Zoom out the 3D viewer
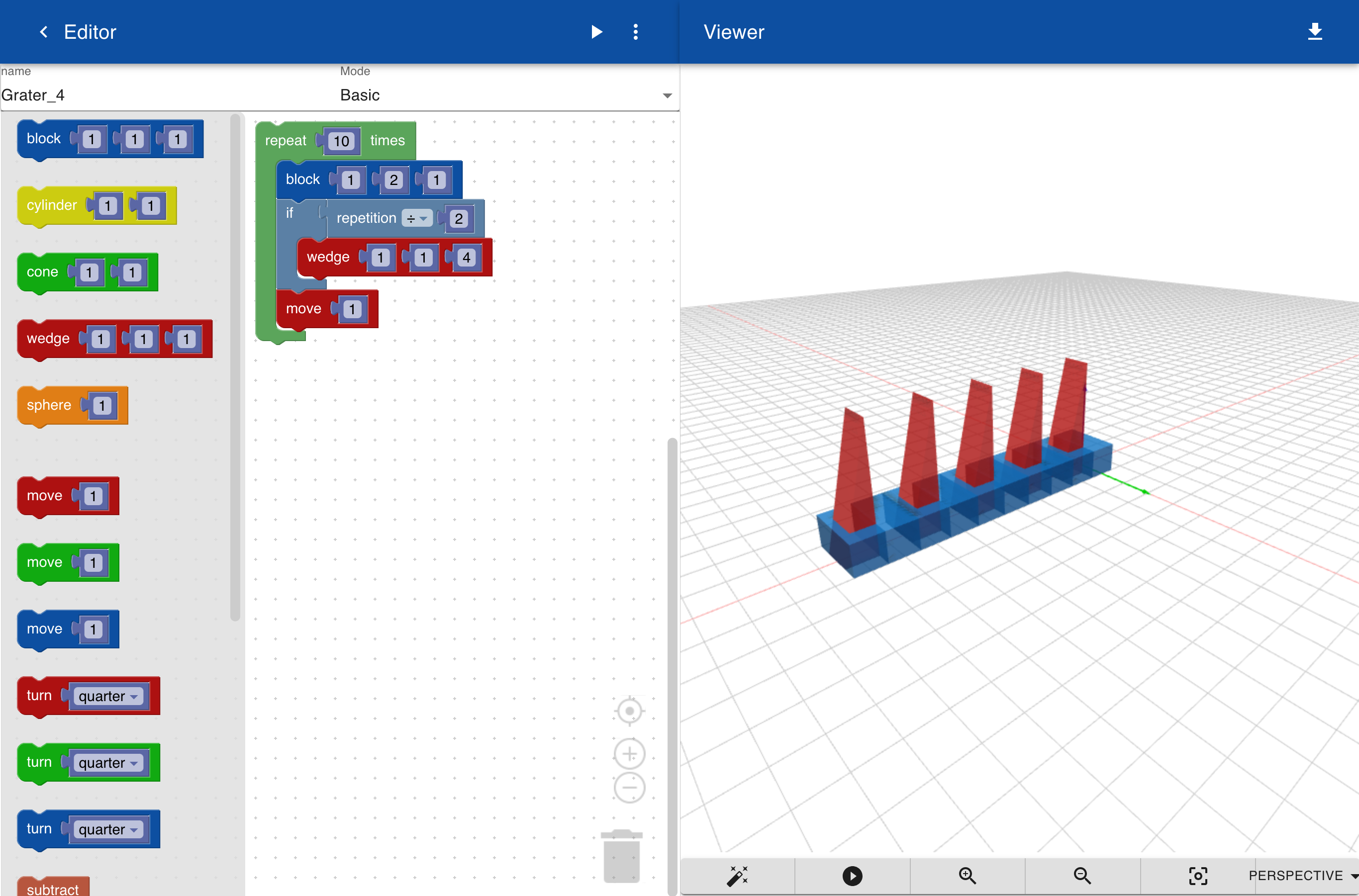The height and width of the screenshot is (896, 1359). pyautogui.click(x=1082, y=876)
